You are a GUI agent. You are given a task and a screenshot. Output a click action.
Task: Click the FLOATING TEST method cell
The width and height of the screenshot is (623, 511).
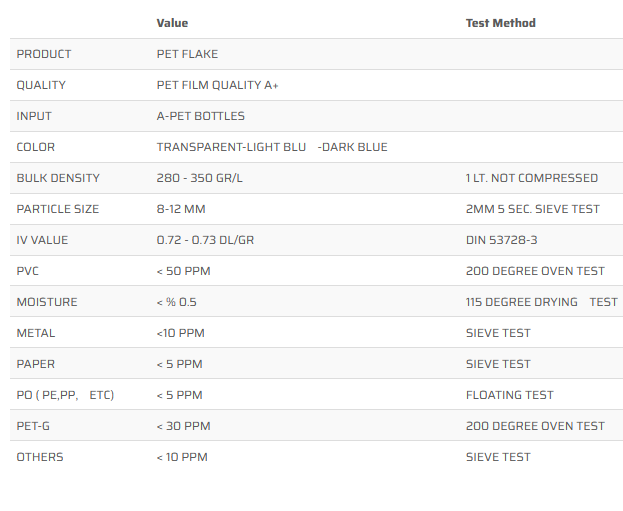click(509, 395)
